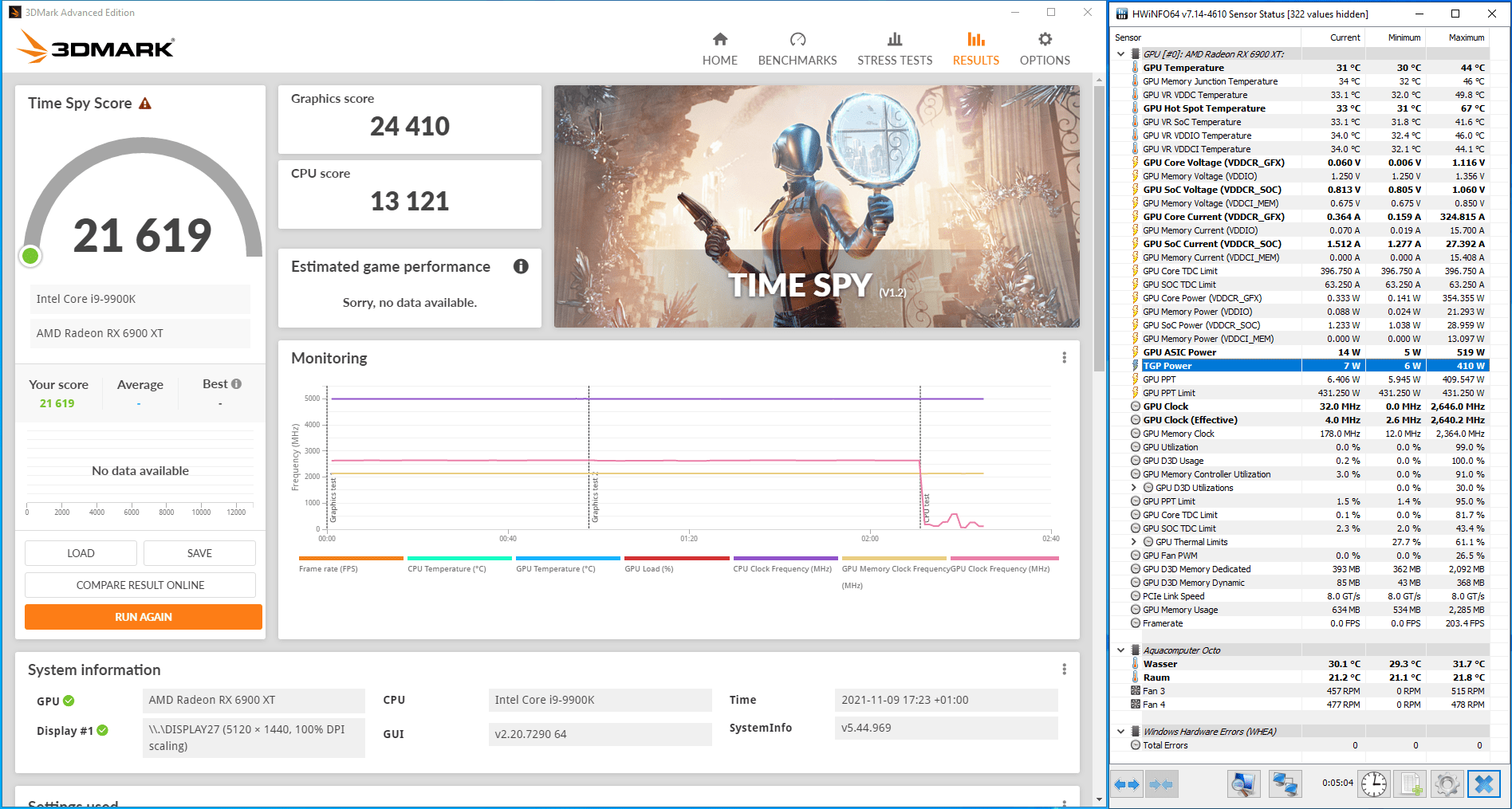Click COMPARE RESULT ONLINE button
1512x809 pixels.
click(x=140, y=585)
